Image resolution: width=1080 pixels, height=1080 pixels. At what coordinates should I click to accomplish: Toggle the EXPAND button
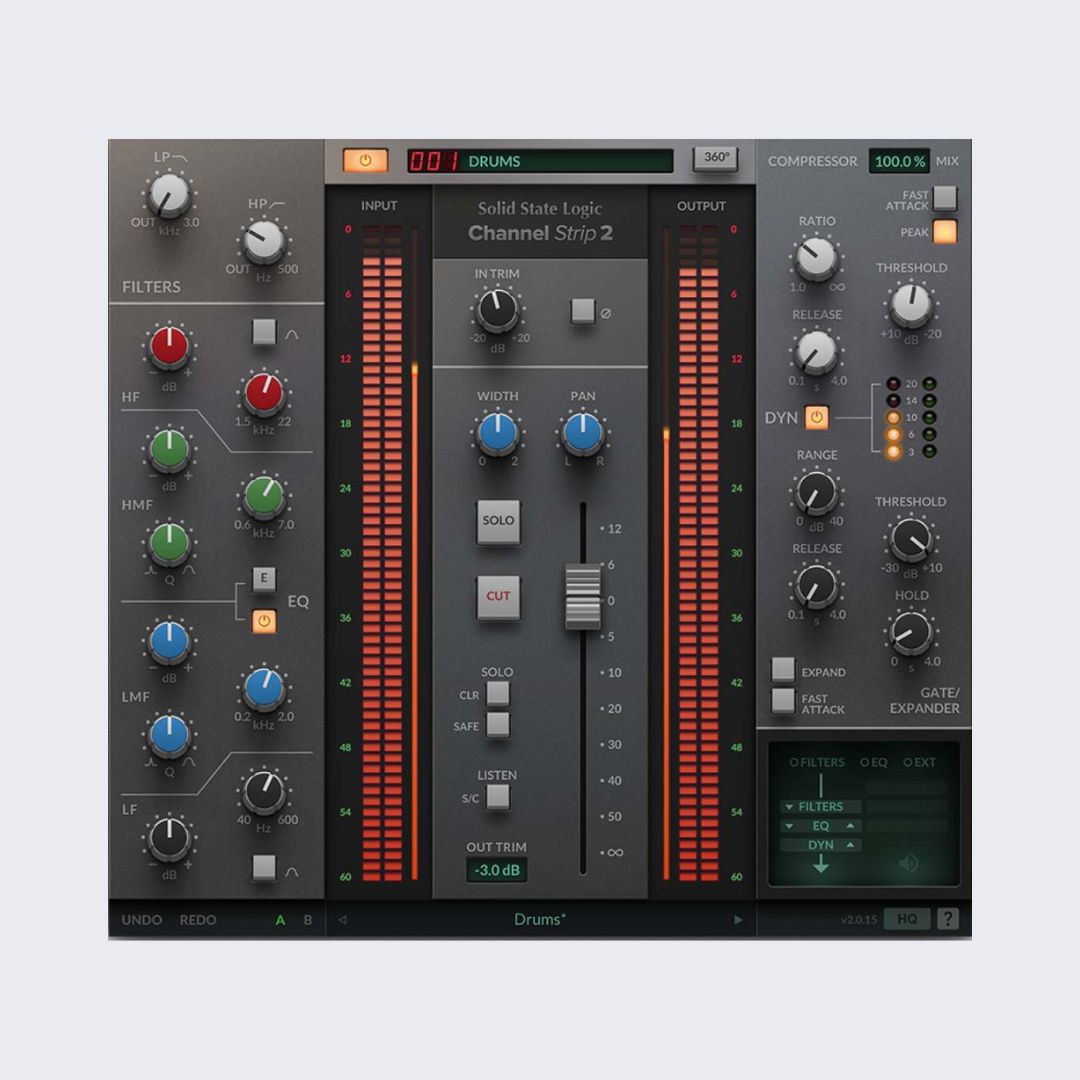[782, 669]
